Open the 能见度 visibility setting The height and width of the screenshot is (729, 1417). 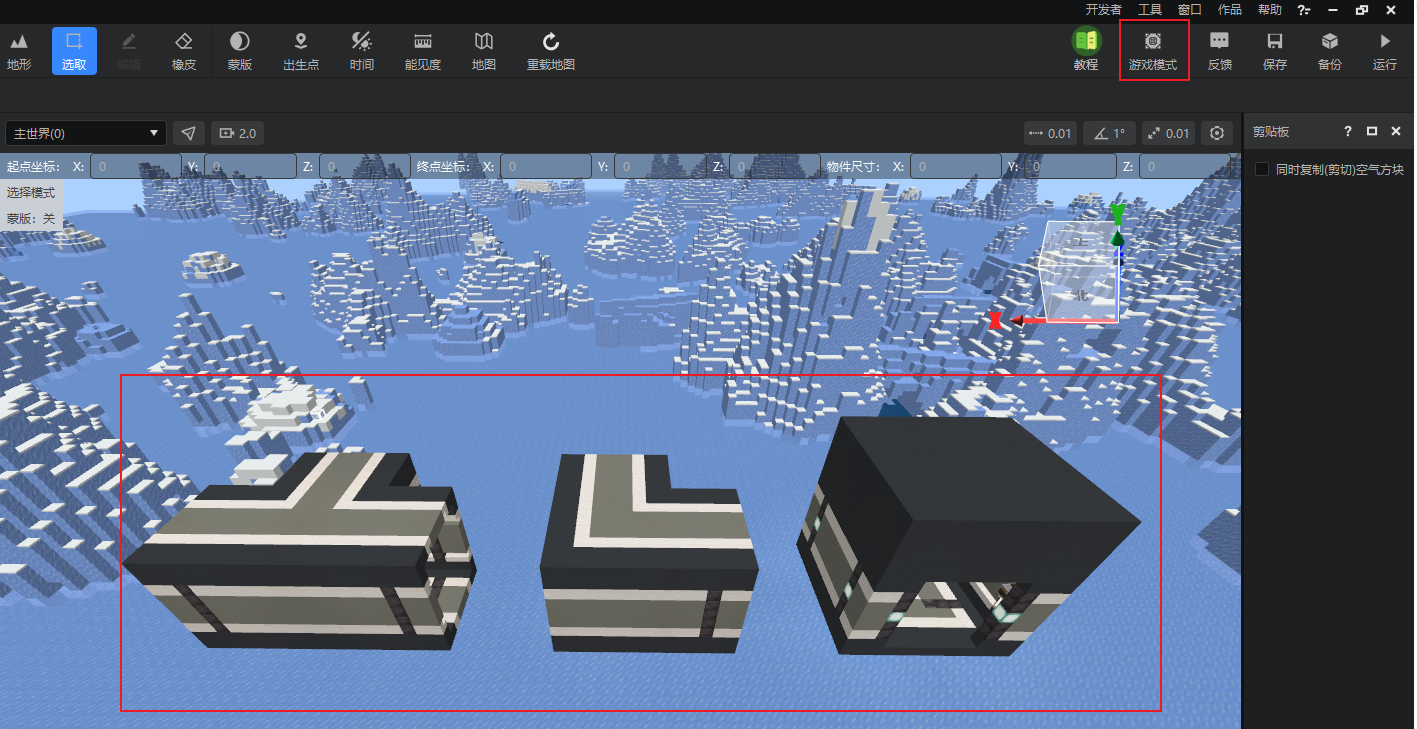tap(423, 51)
